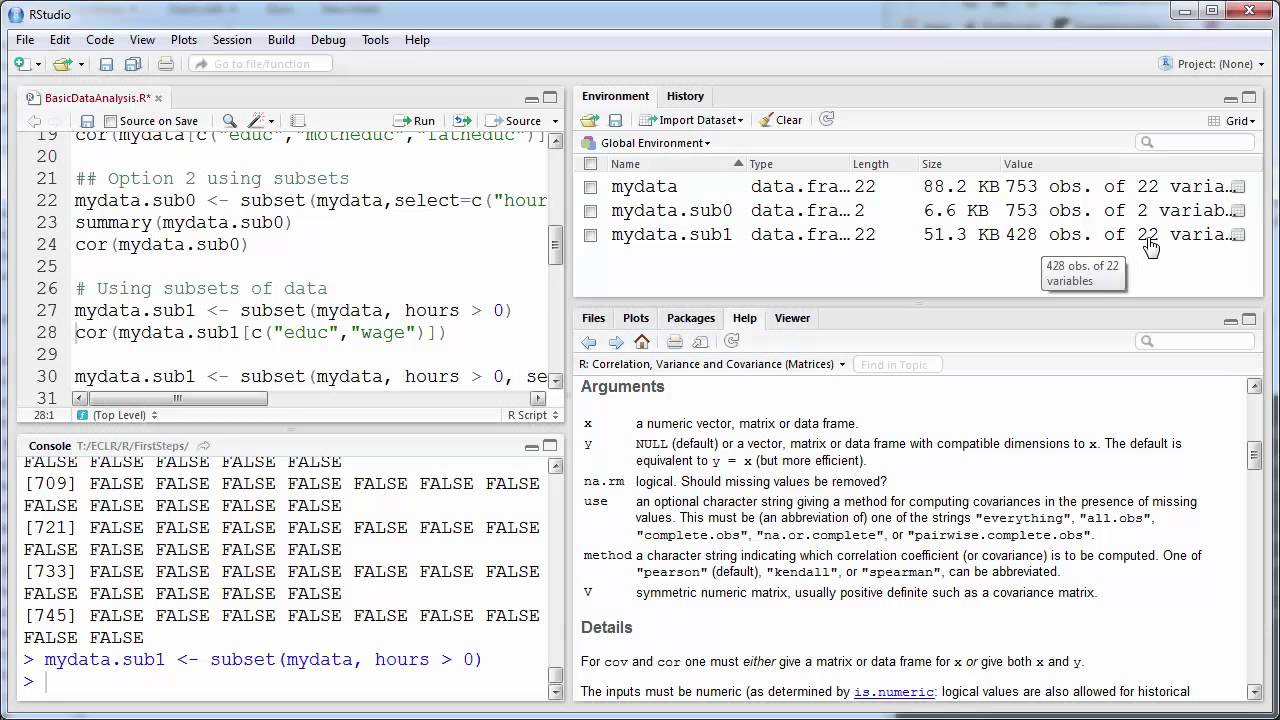Open the (Top Level) scope dropdown
Image resolution: width=1280 pixels, height=720 pixels.
117,415
